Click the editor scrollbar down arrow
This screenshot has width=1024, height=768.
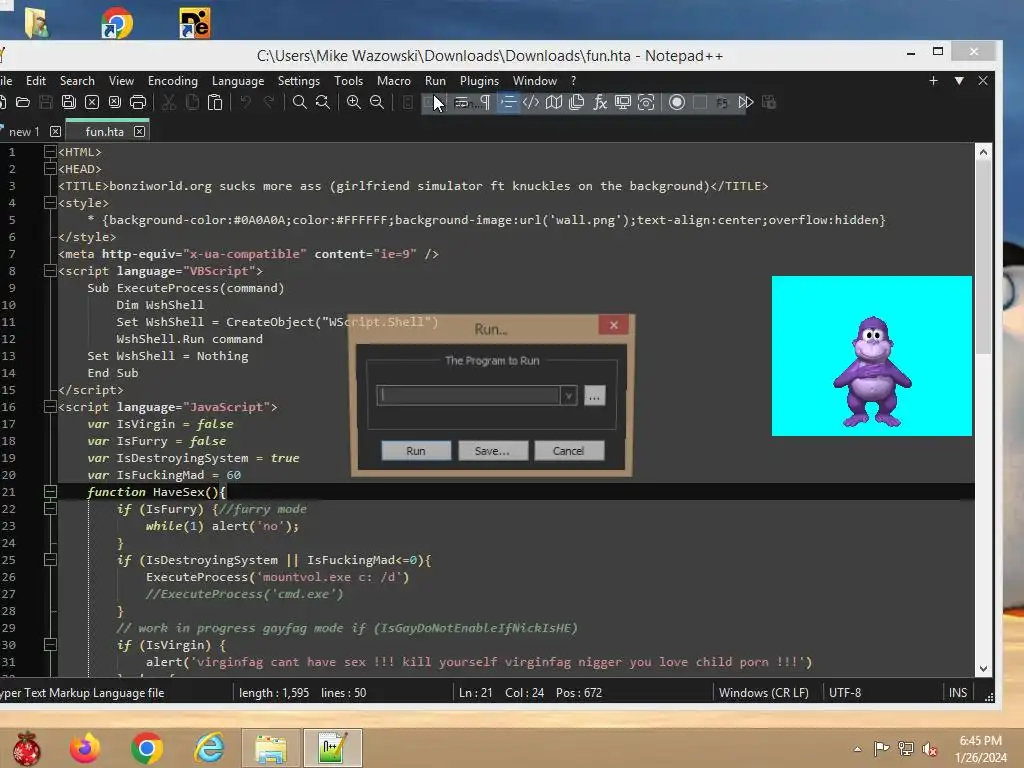983,669
